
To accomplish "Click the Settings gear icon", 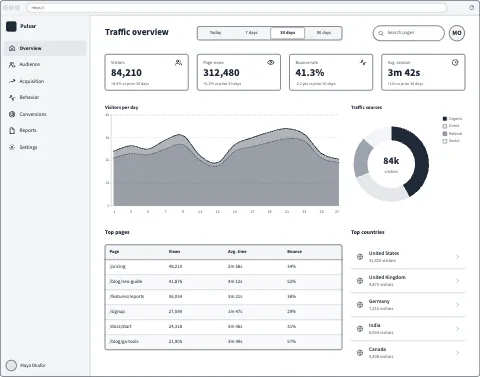I will [x=12, y=147].
